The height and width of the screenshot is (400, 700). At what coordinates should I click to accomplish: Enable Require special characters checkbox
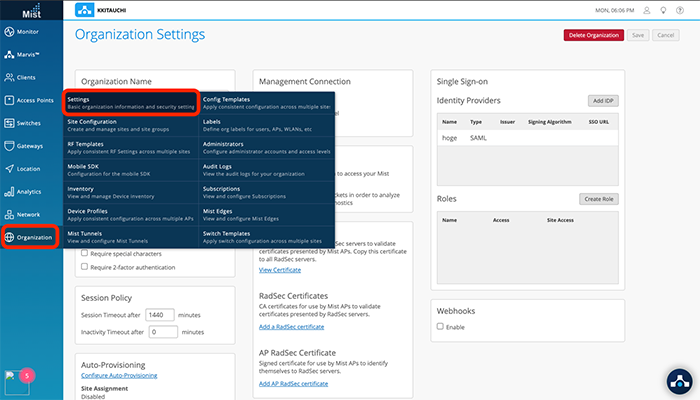pyautogui.click(x=84, y=254)
